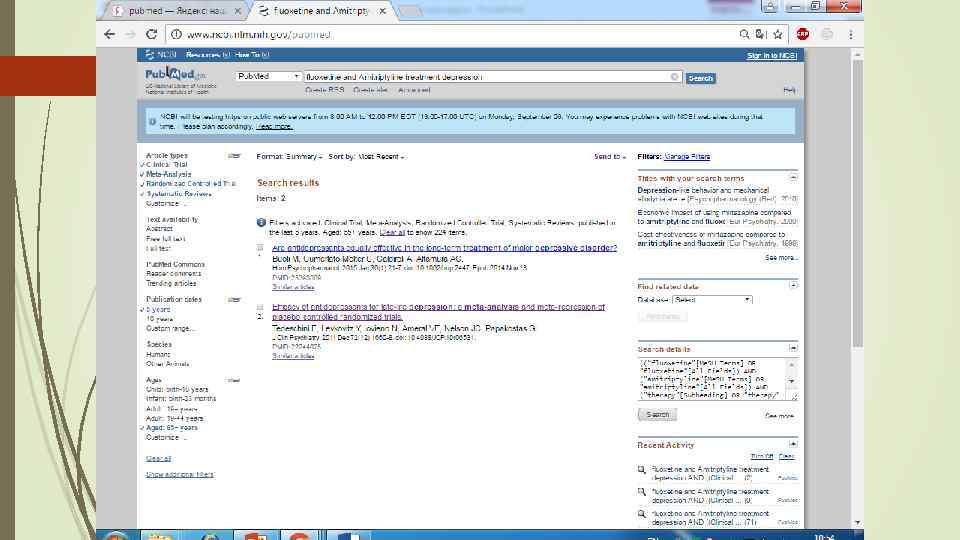The height and width of the screenshot is (540, 960).
Task: Click the Search details box scroll down arrow
Action: tap(791, 381)
